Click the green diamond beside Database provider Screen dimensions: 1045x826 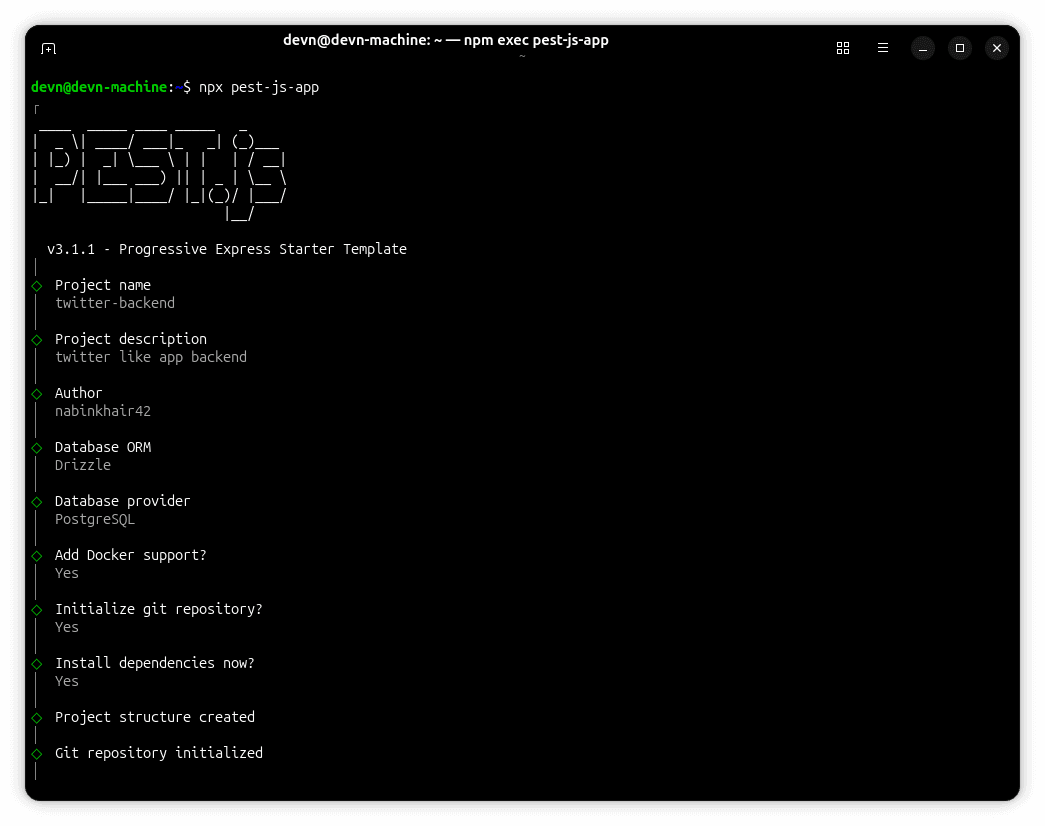[37, 502]
